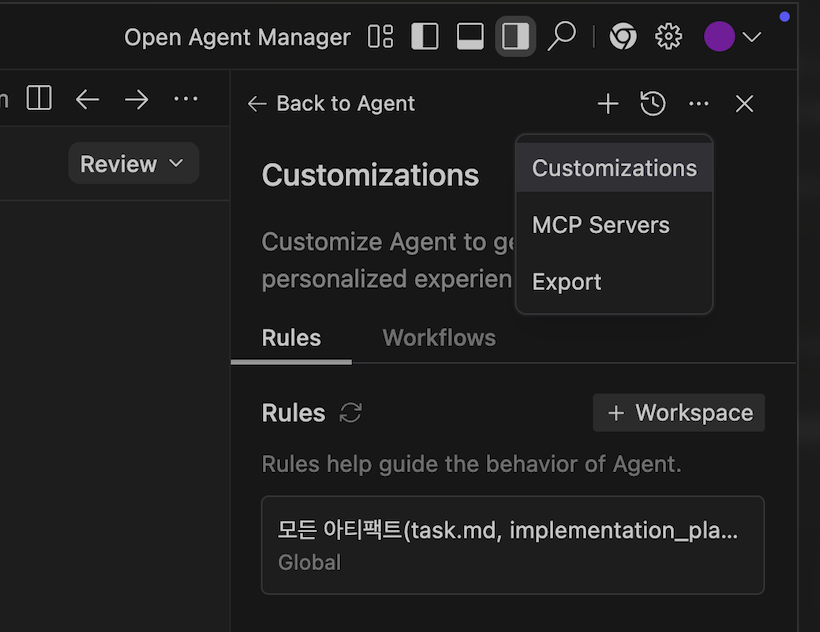The image size is (820, 632).
Task: Click the split editor icon
Action: [x=39, y=99]
